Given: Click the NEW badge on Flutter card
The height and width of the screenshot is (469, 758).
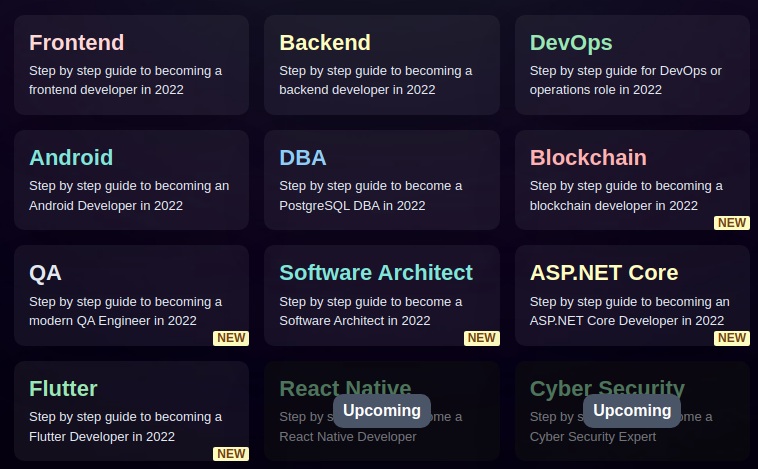Looking at the screenshot, I should 231,454.
